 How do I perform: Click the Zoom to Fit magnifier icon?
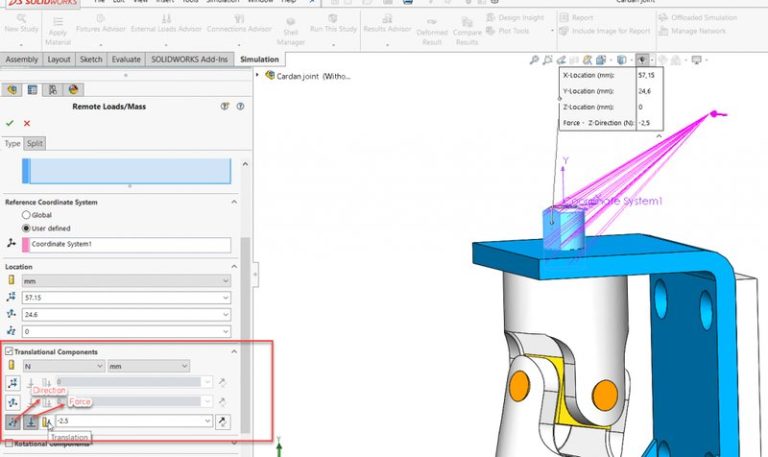(x=534, y=60)
